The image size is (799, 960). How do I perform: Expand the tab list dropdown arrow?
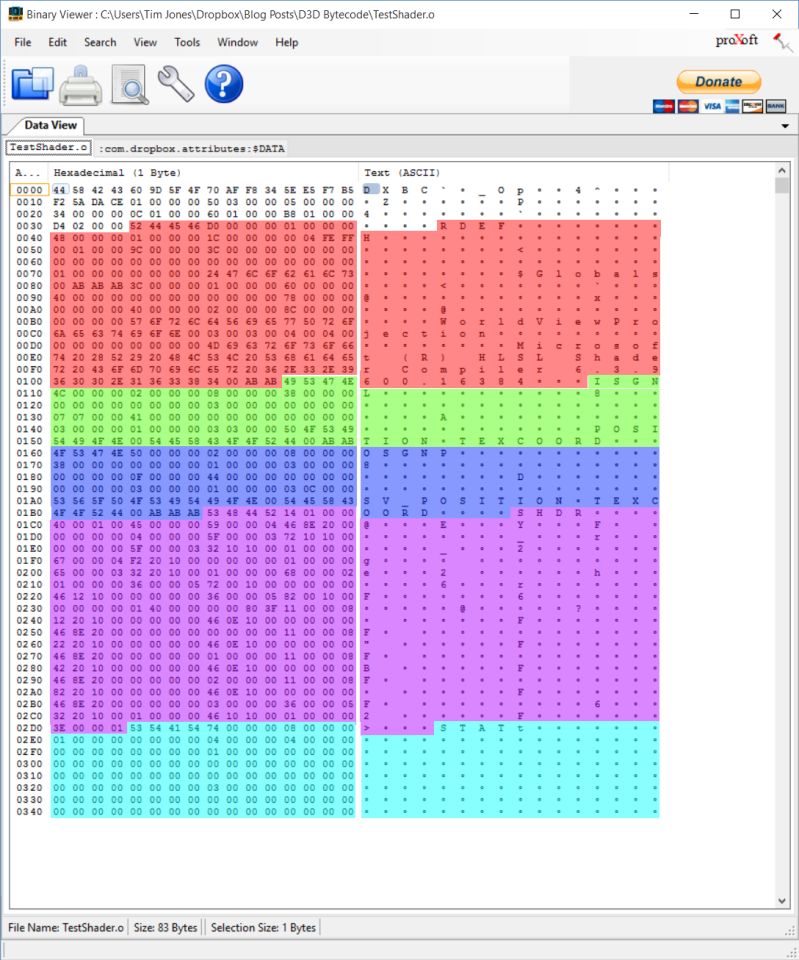pyautogui.click(x=785, y=126)
